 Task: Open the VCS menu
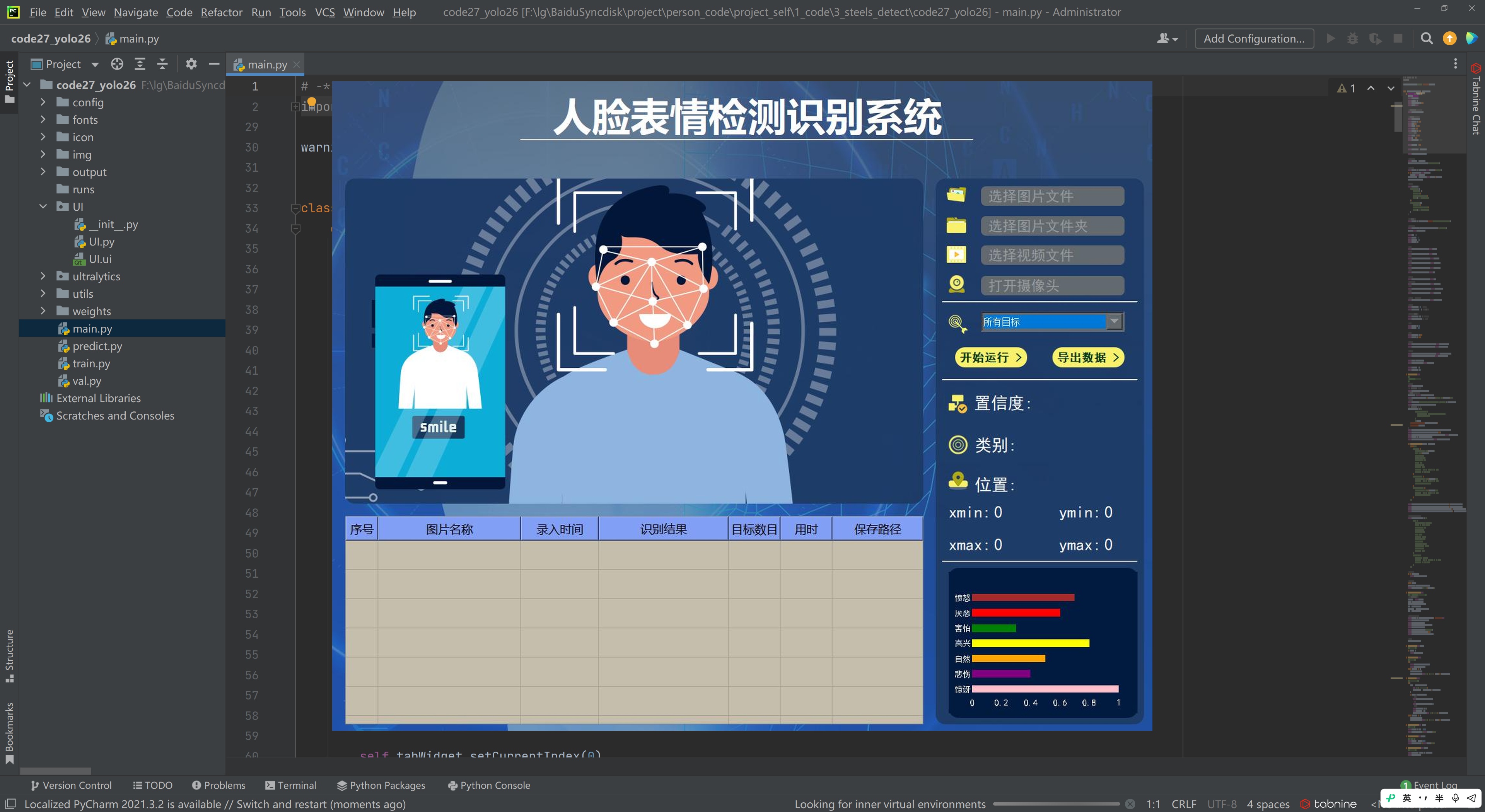324,12
